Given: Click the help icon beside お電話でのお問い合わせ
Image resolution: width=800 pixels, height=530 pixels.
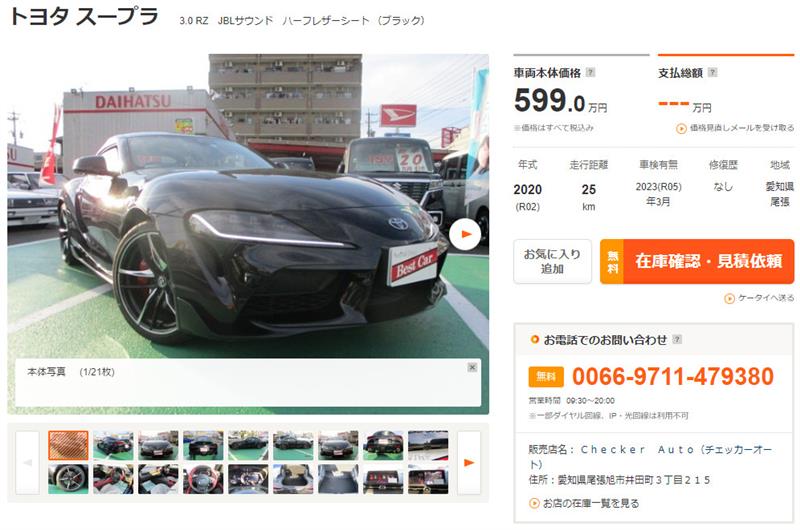Looking at the screenshot, I should [x=677, y=339].
